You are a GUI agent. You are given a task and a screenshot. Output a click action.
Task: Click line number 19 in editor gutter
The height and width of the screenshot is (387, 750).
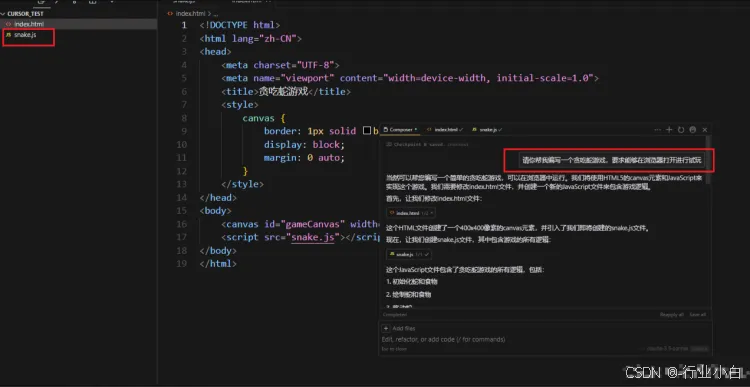tap(181, 264)
